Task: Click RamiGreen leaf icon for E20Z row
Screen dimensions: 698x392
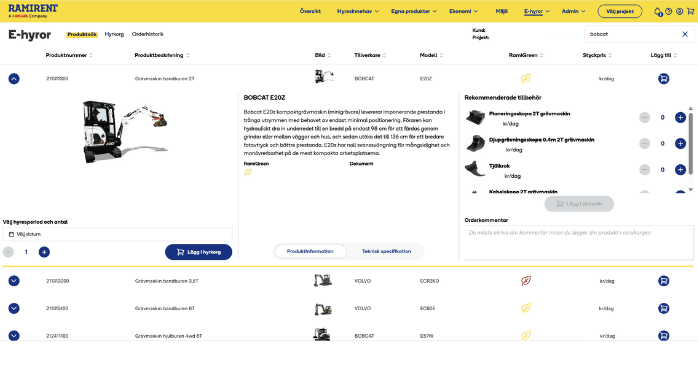Action: point(526,79)
